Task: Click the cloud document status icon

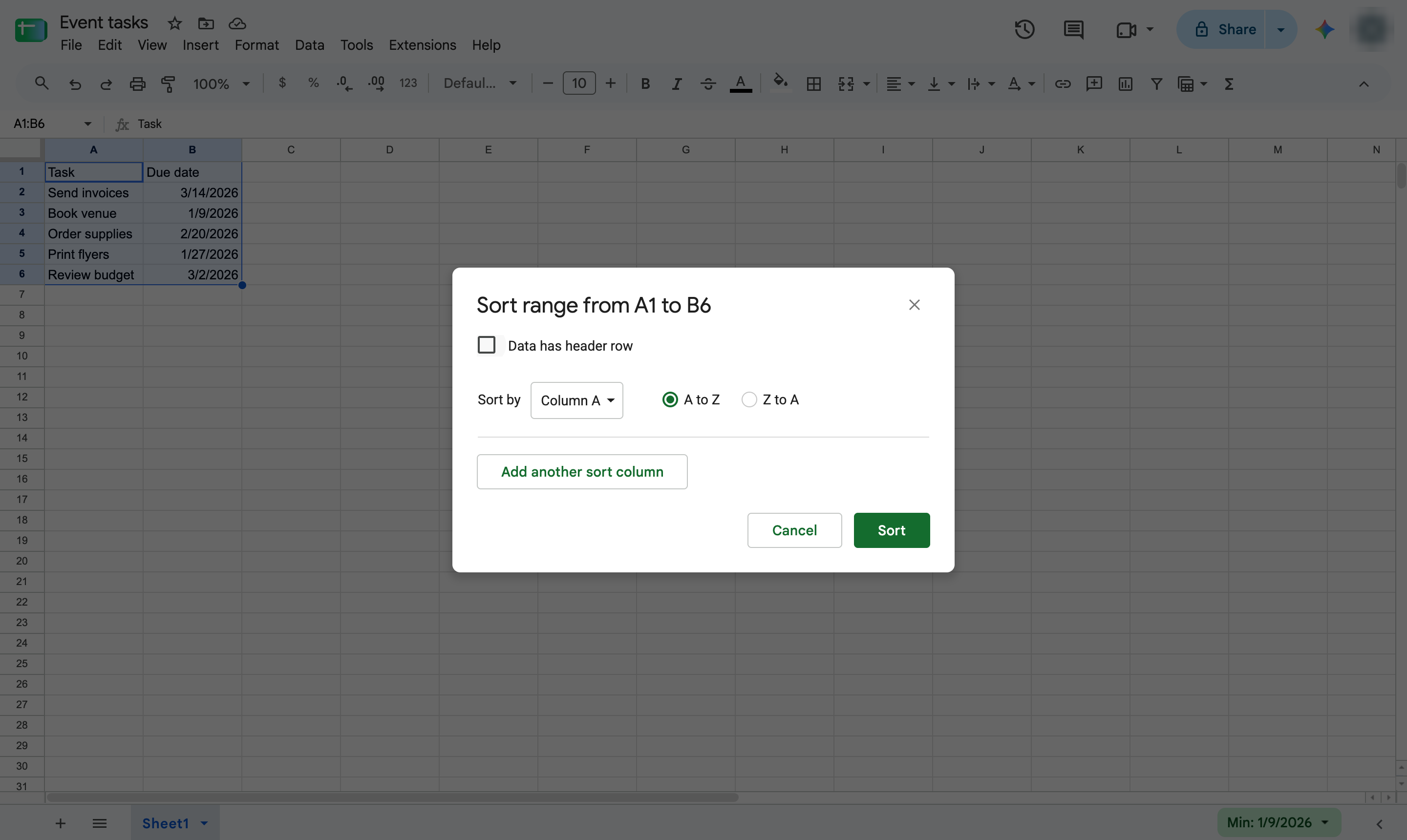Action: pos(237,23)
